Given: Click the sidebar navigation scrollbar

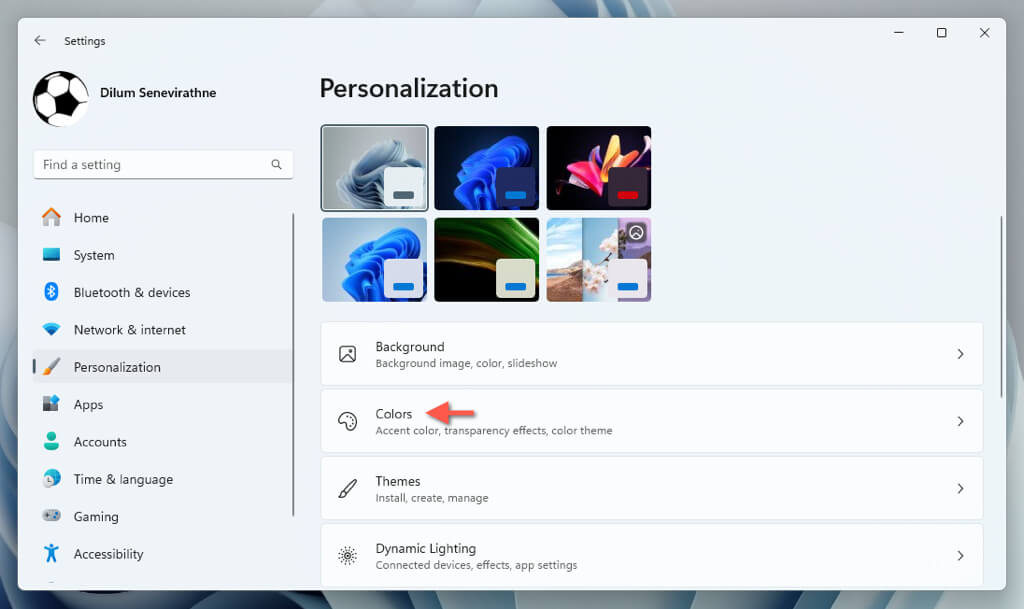Looking at the screenshot, I should [293, 364].
